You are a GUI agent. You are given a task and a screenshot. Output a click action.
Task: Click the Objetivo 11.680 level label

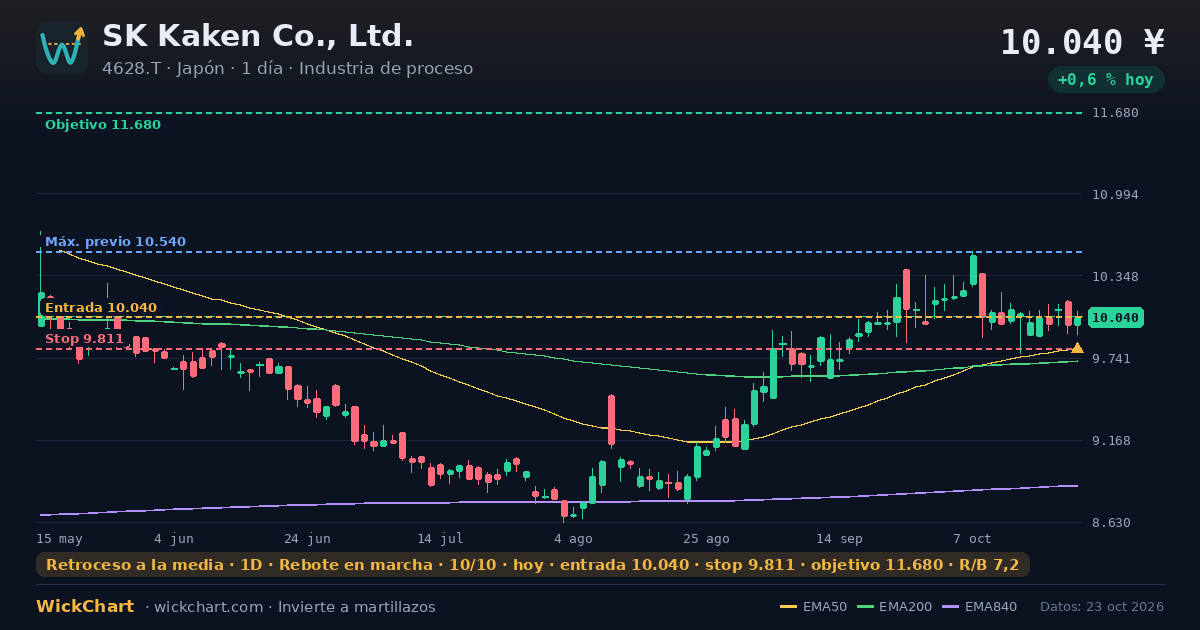tap(103, 125)
